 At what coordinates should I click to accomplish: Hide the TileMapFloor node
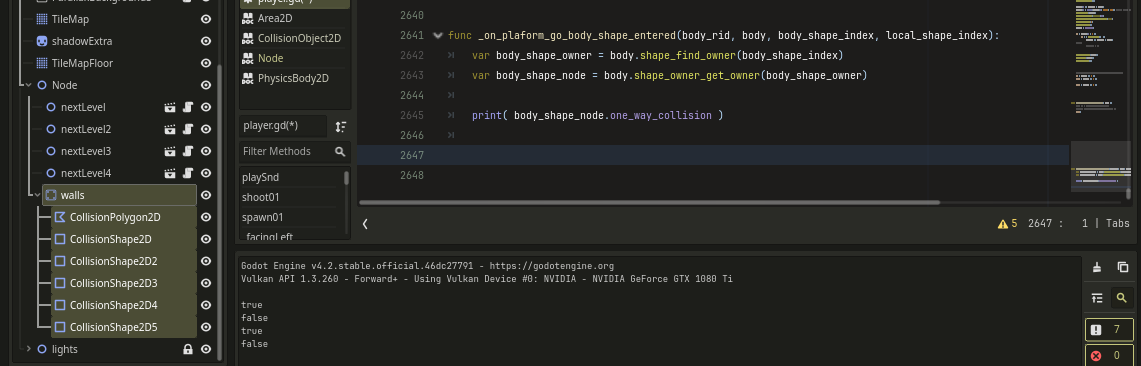[206, 63]
